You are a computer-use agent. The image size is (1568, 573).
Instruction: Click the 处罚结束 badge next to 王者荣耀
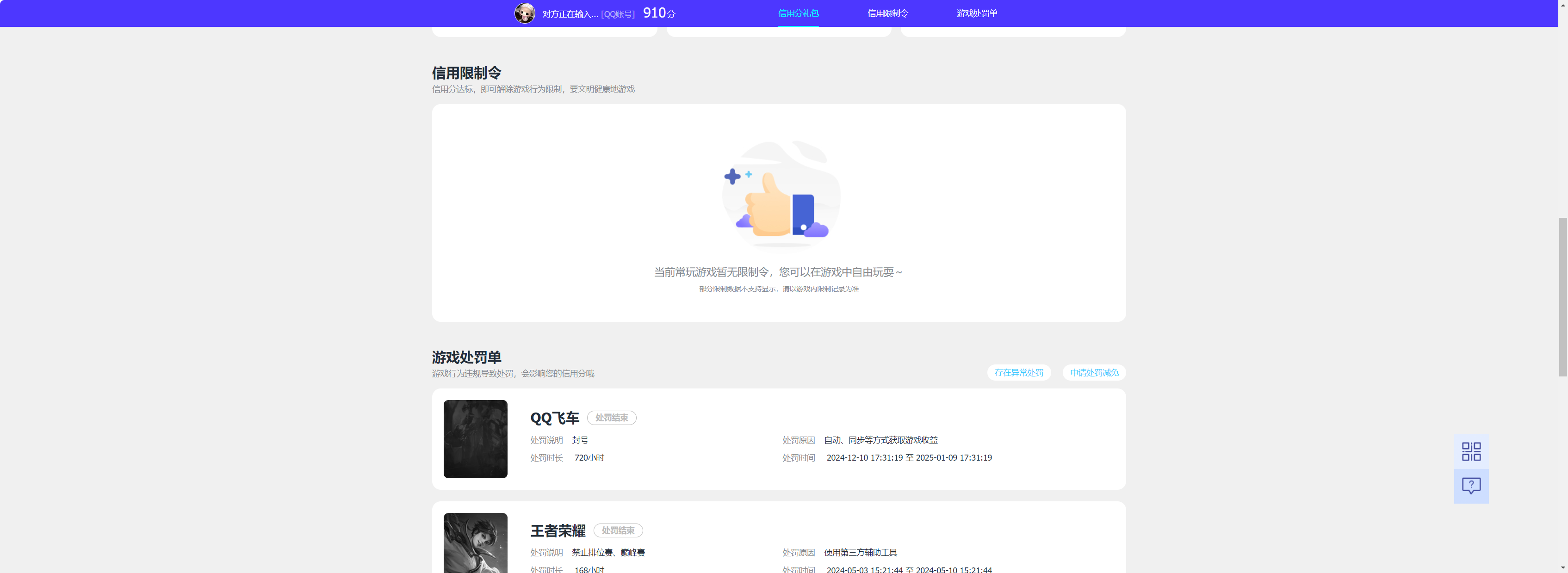[618, 530]
